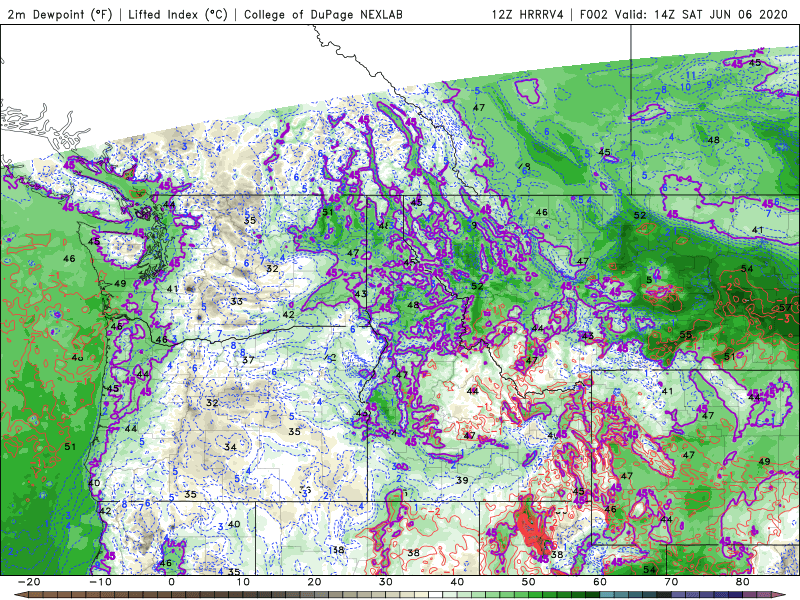Click the 60 label on the color scale
Screen dimensions: 800x600
600,582
